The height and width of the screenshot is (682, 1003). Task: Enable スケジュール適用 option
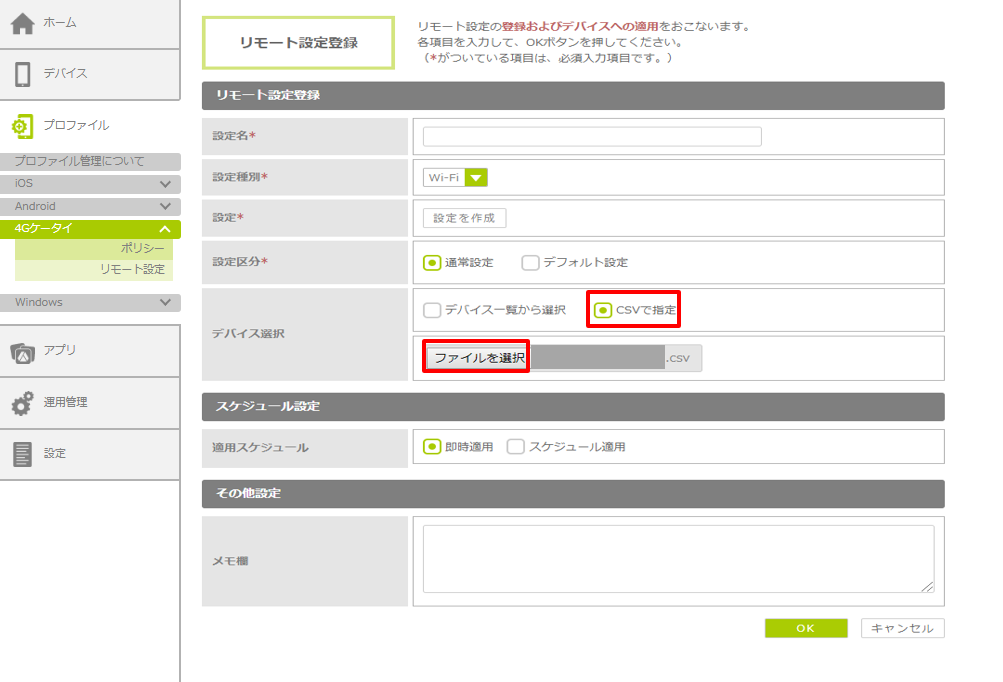pos(516,447)
